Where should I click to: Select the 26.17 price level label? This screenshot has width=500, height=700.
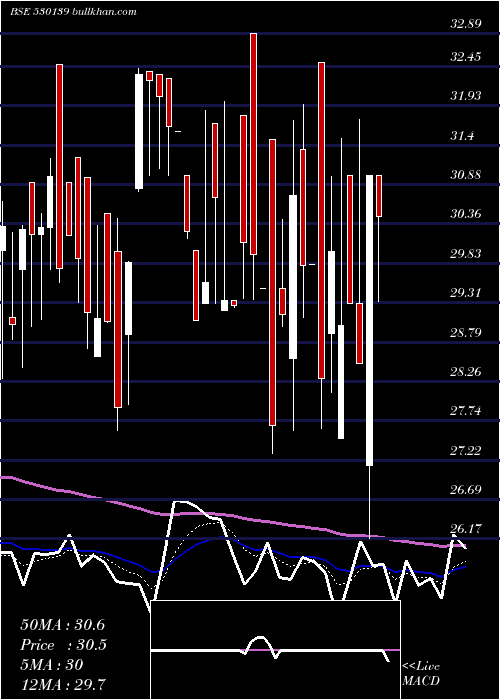(466, 529)
